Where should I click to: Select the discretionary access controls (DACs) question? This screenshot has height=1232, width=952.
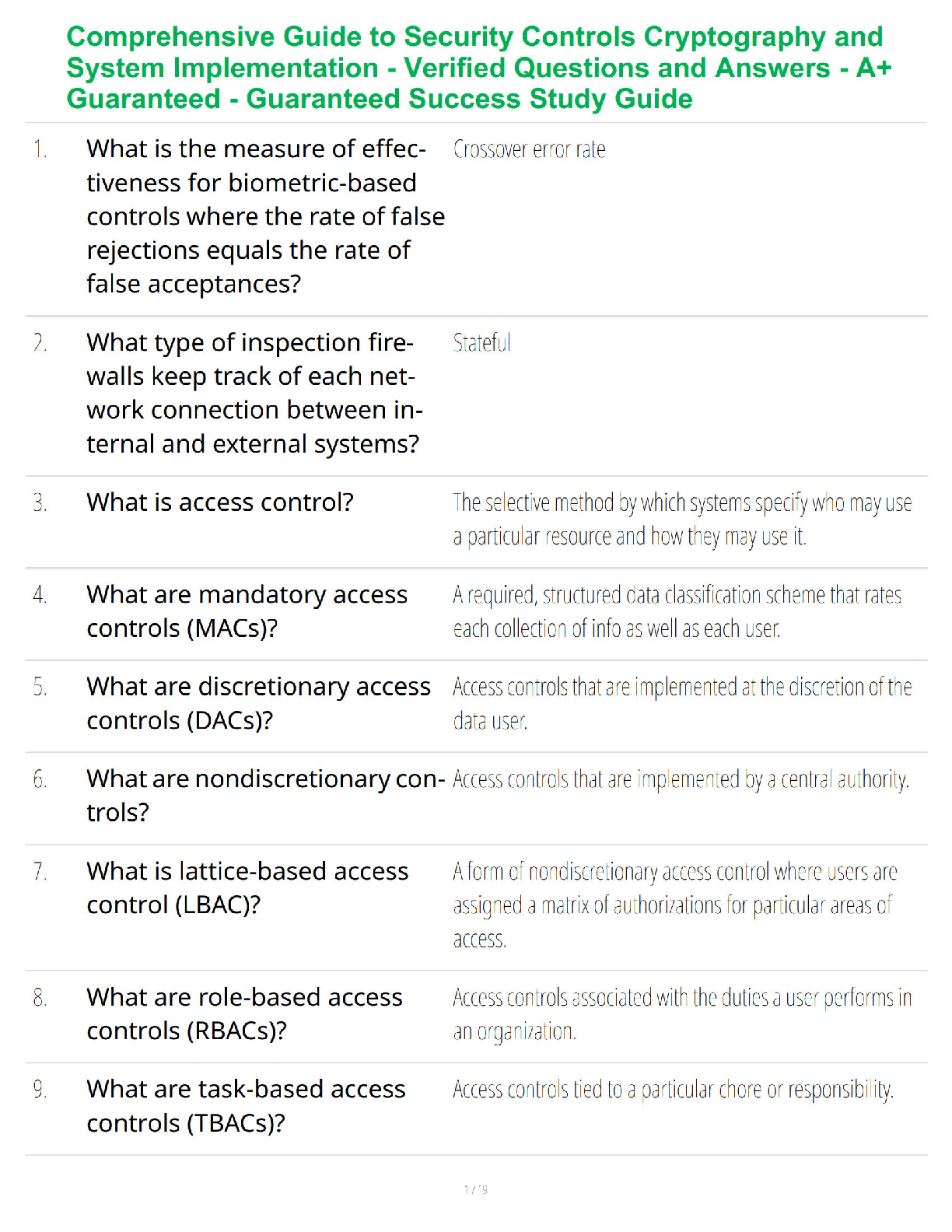point(258,703)
